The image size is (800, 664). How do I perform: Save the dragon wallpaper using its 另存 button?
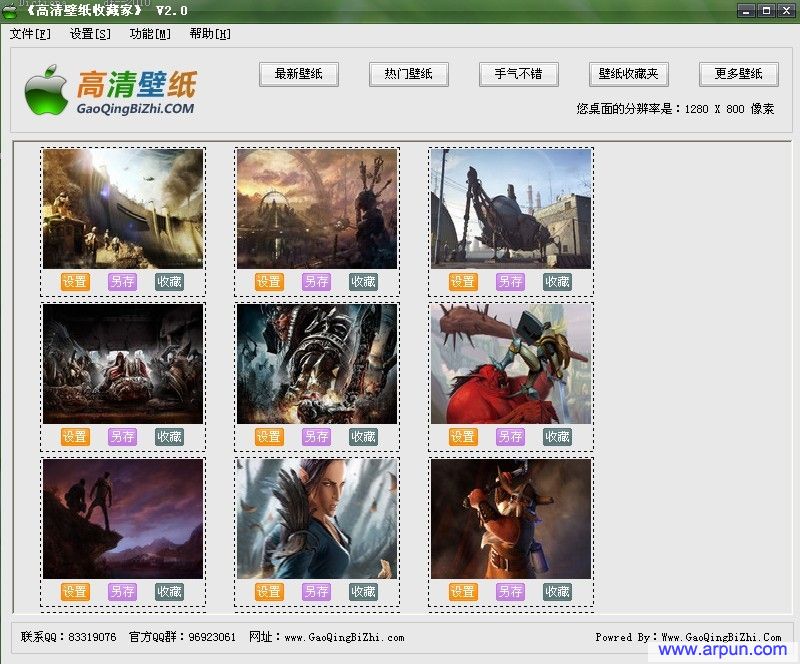tap(317, 436)
